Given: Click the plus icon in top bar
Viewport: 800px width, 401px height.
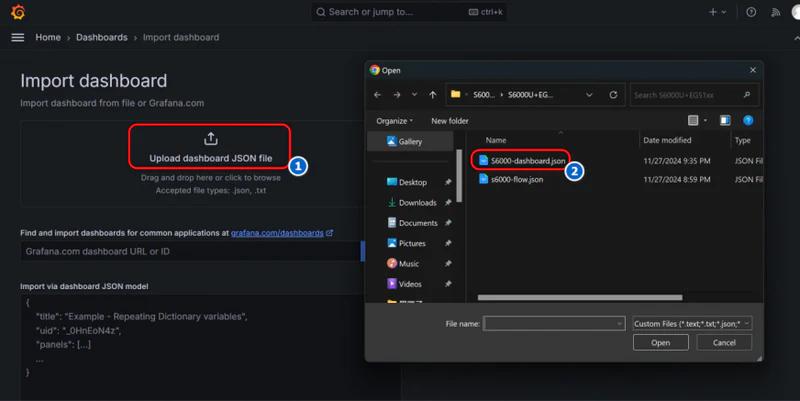Looking at the screenshot, I should 713,12.
